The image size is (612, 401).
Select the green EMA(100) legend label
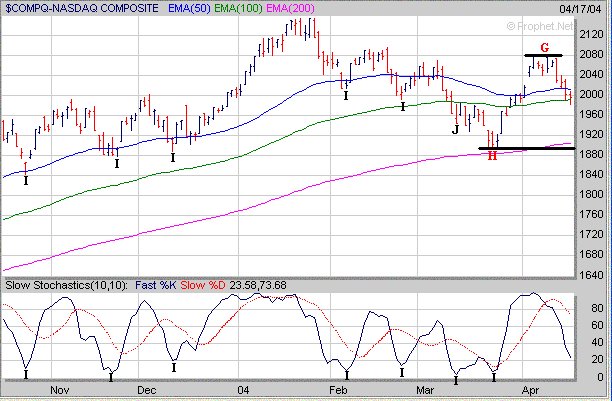[x=238, y=8]
